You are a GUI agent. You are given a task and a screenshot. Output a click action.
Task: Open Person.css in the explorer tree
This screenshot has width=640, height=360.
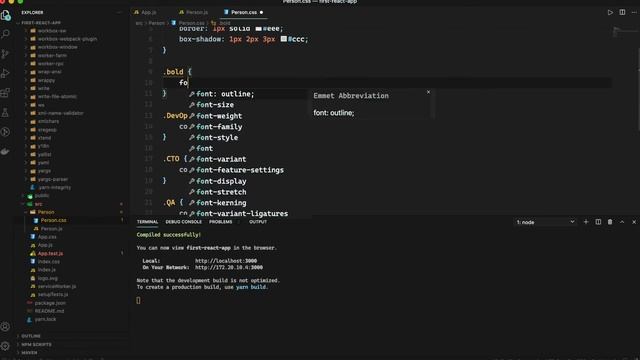click(x=53, y=220)
